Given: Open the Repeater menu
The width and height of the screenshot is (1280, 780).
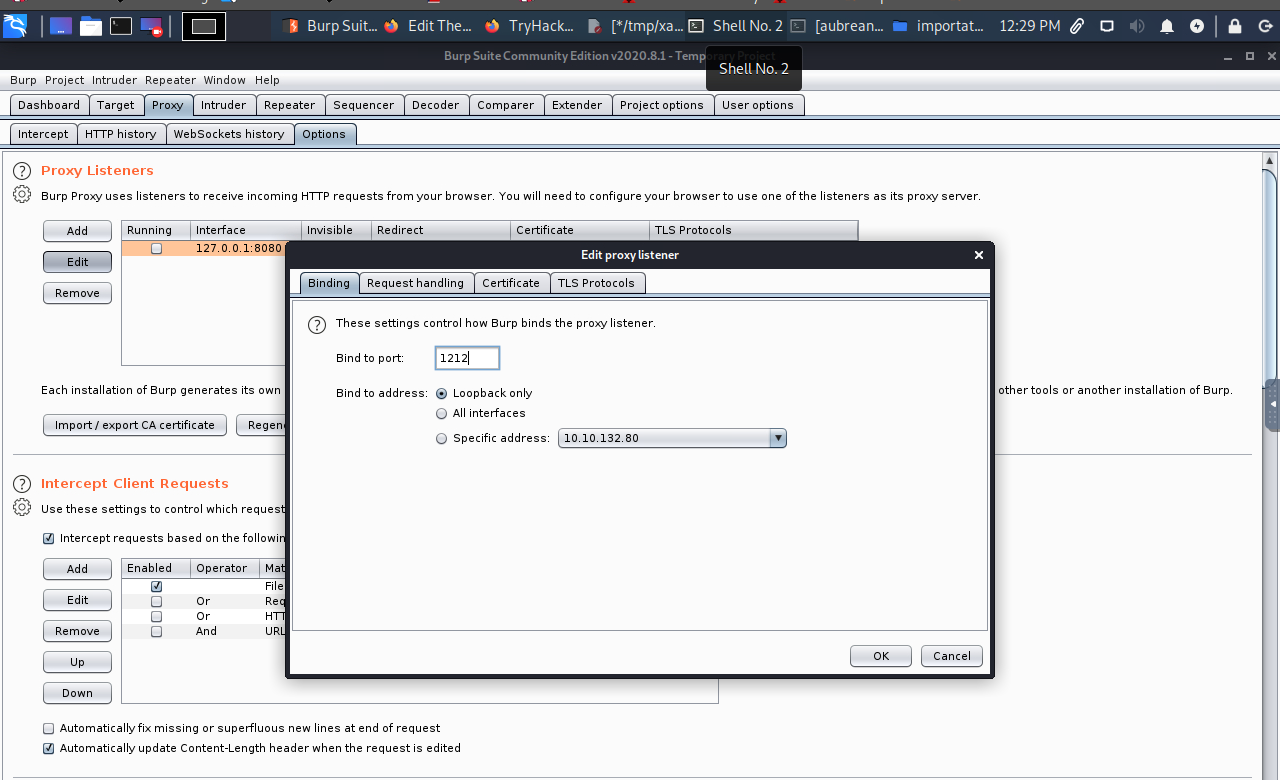Looking at the screenshot, I should coord(170,80).
